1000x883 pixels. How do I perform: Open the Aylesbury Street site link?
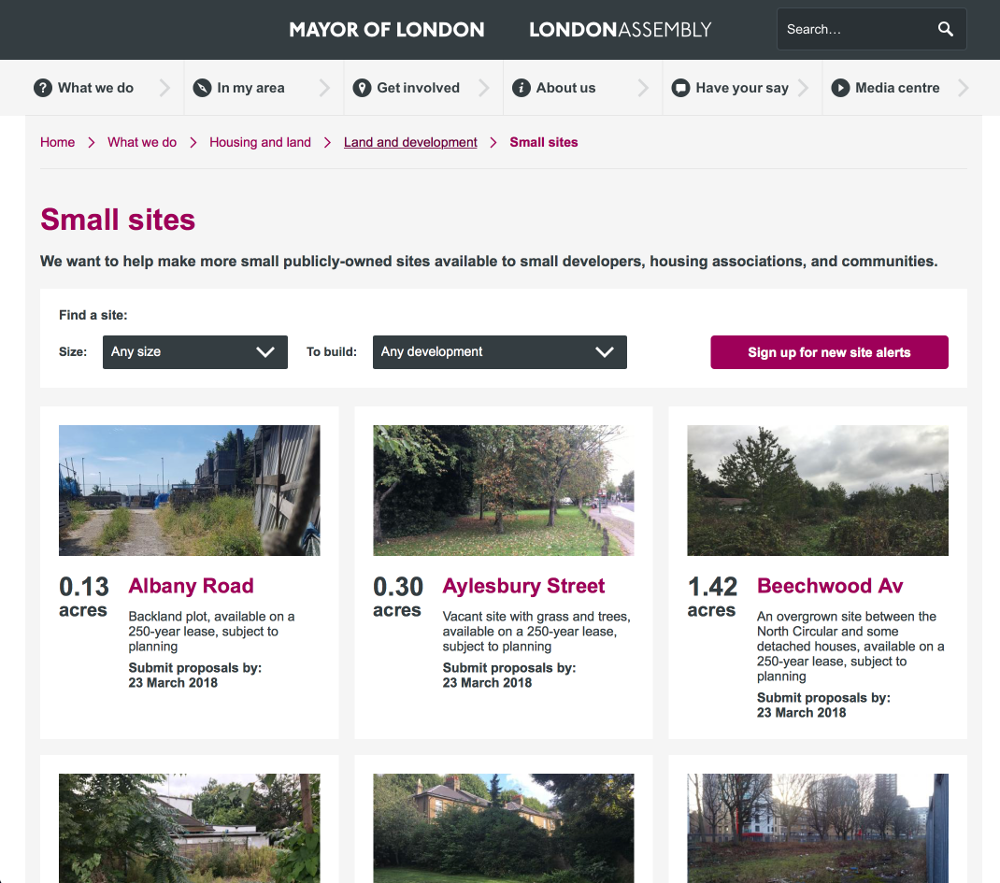524,585
